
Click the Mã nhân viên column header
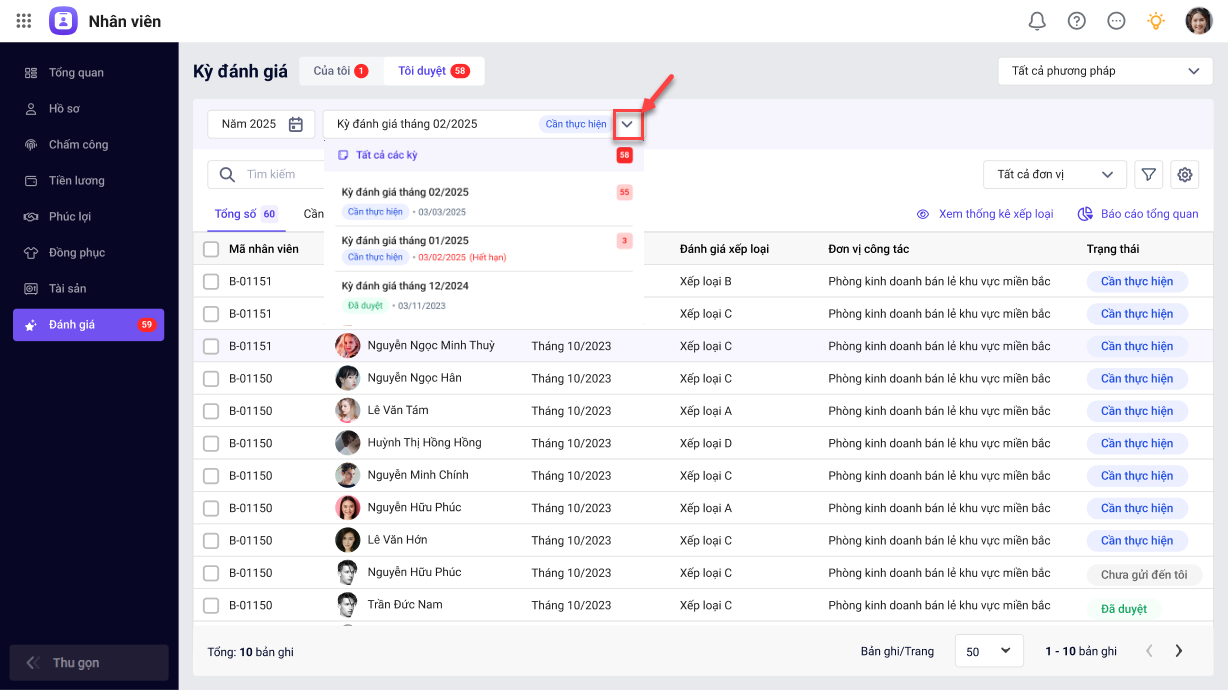pyautogui.click(x=264, y=249)
